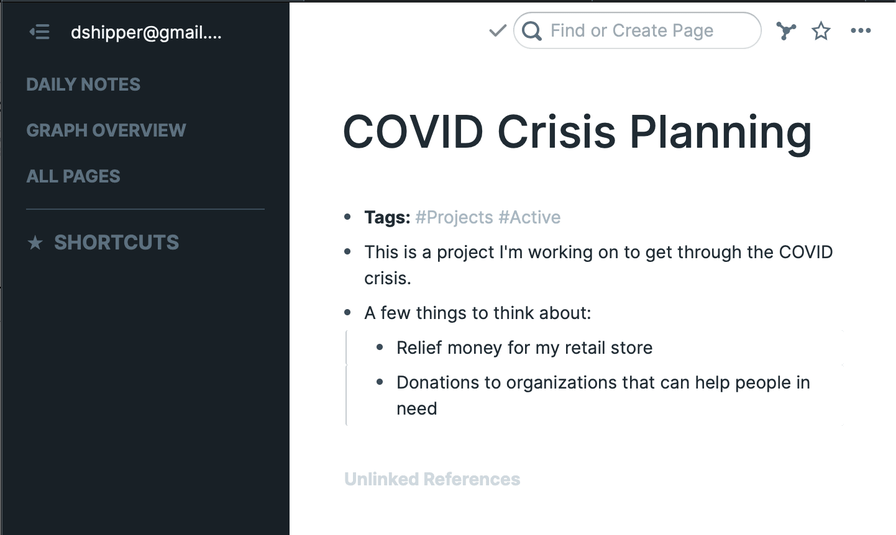Click the bullet next to the Tags block
This screenshot has width=896, height=535.
(347, 217)
